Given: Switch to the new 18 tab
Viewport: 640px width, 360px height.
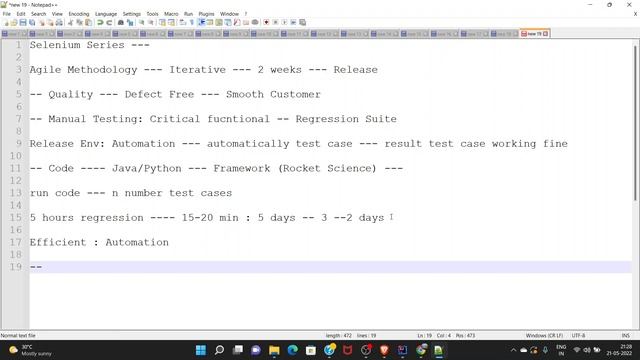Looking at the screenshot, I should (x=504, y=33).
